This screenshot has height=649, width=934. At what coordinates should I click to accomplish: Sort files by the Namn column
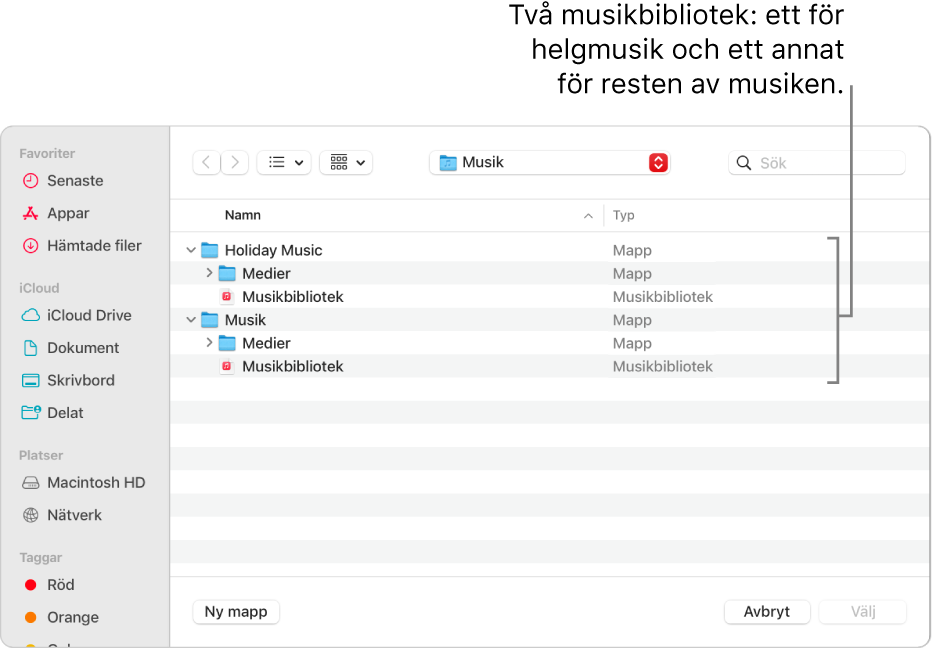click(x=243, y=215)
